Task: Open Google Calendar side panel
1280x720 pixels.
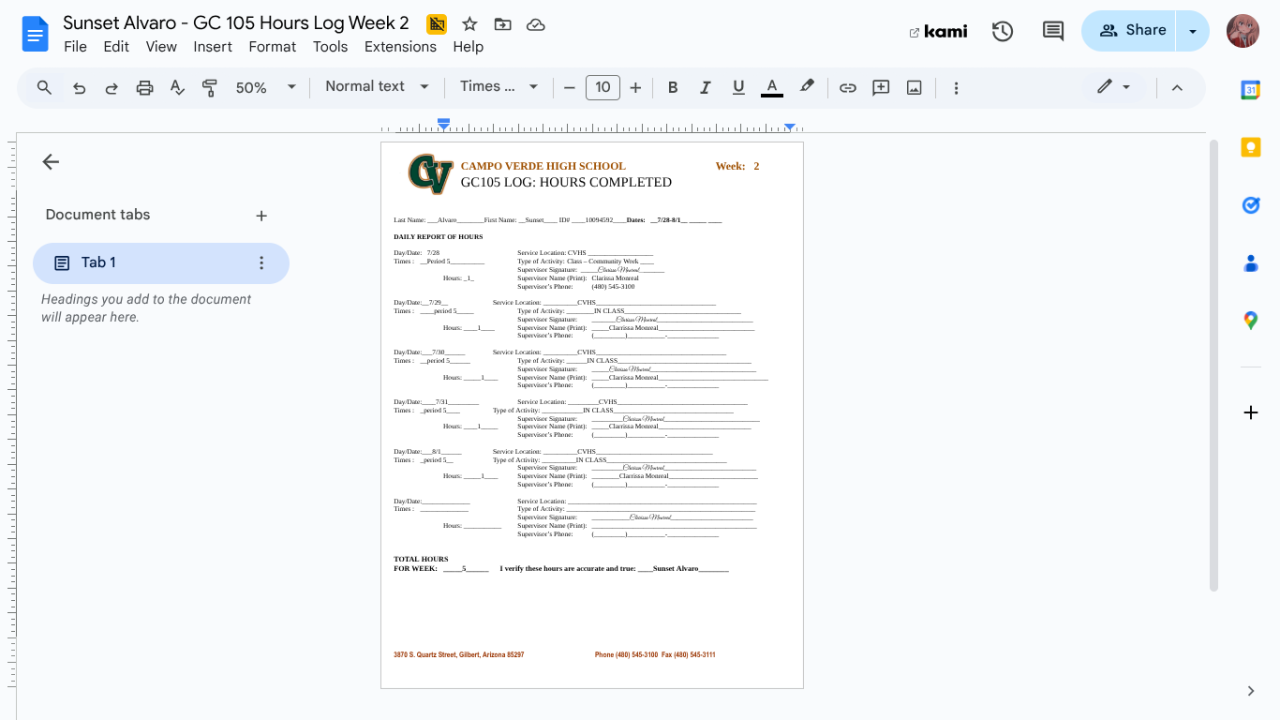Action: (x=1251, y=90)
